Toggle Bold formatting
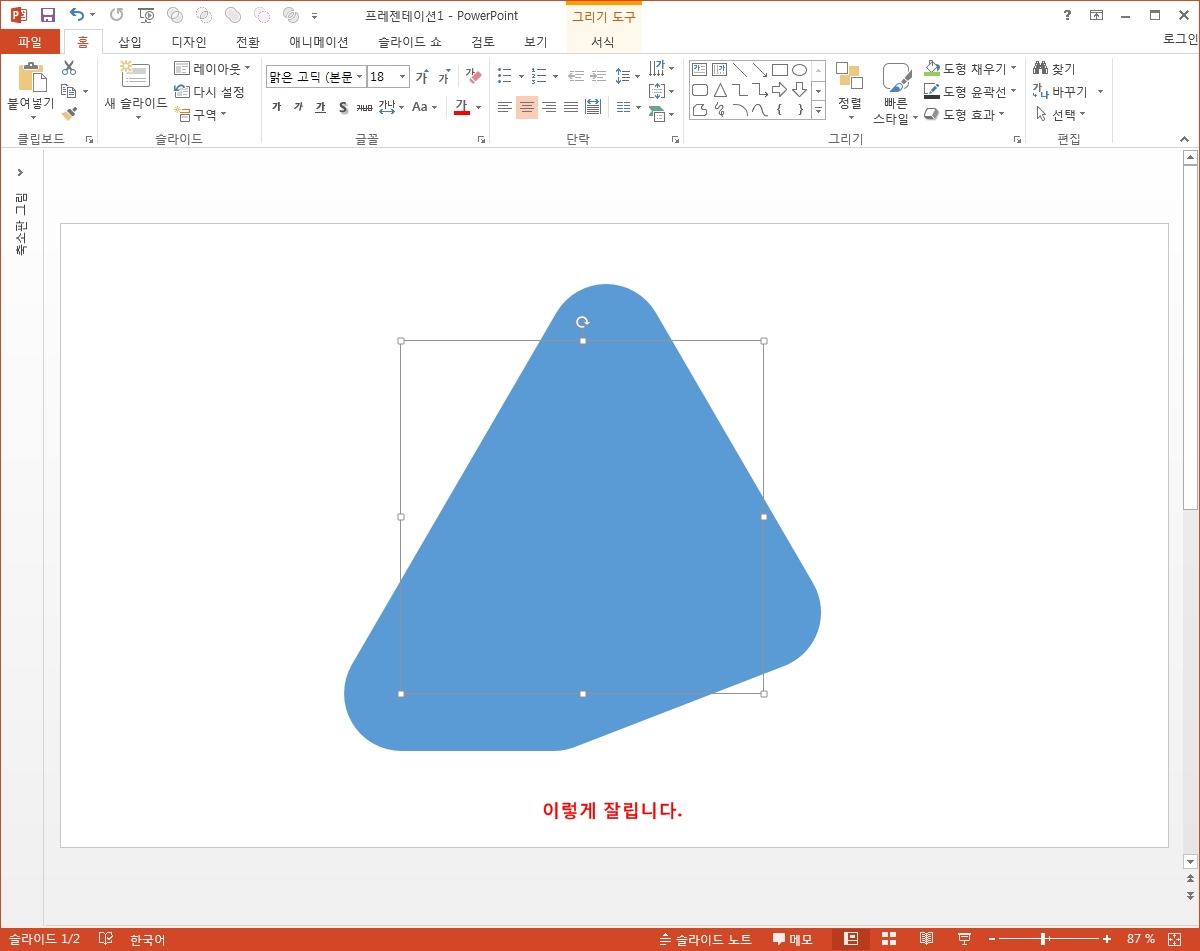 coord(277,107)
